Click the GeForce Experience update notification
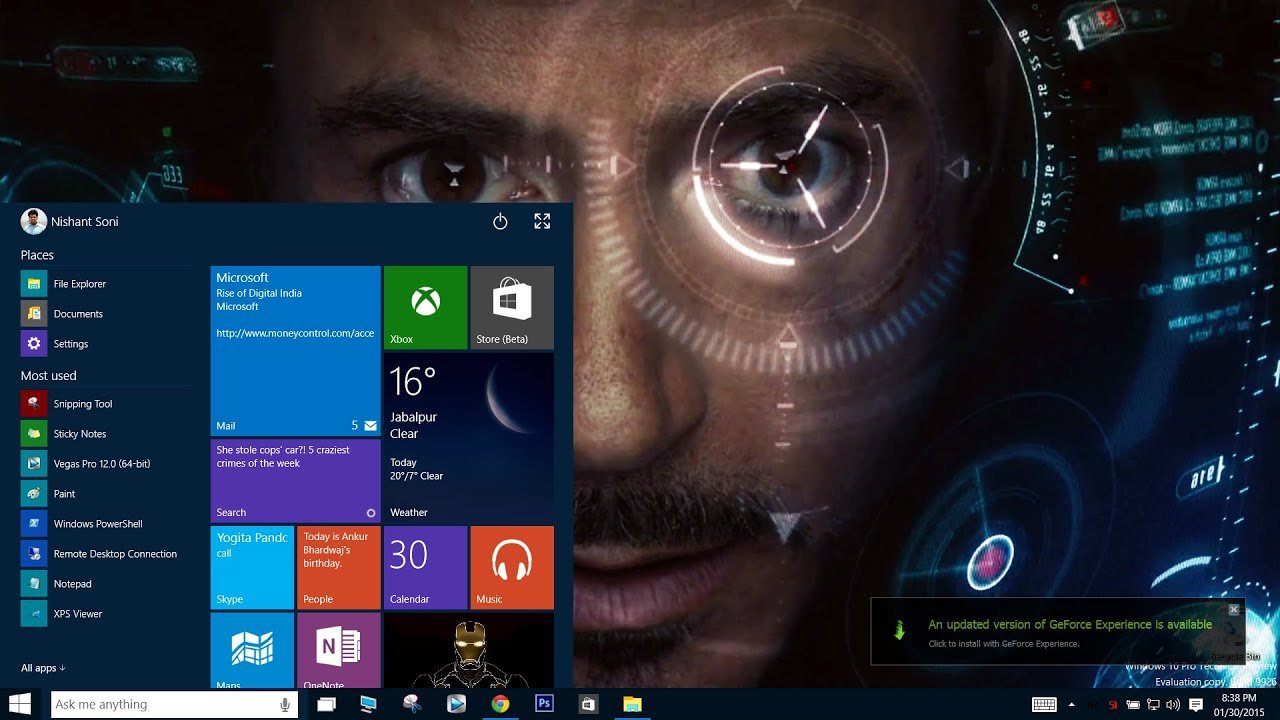Image resolution: width=1280 pixels, height=720 pixels. tap(1058, 631)
